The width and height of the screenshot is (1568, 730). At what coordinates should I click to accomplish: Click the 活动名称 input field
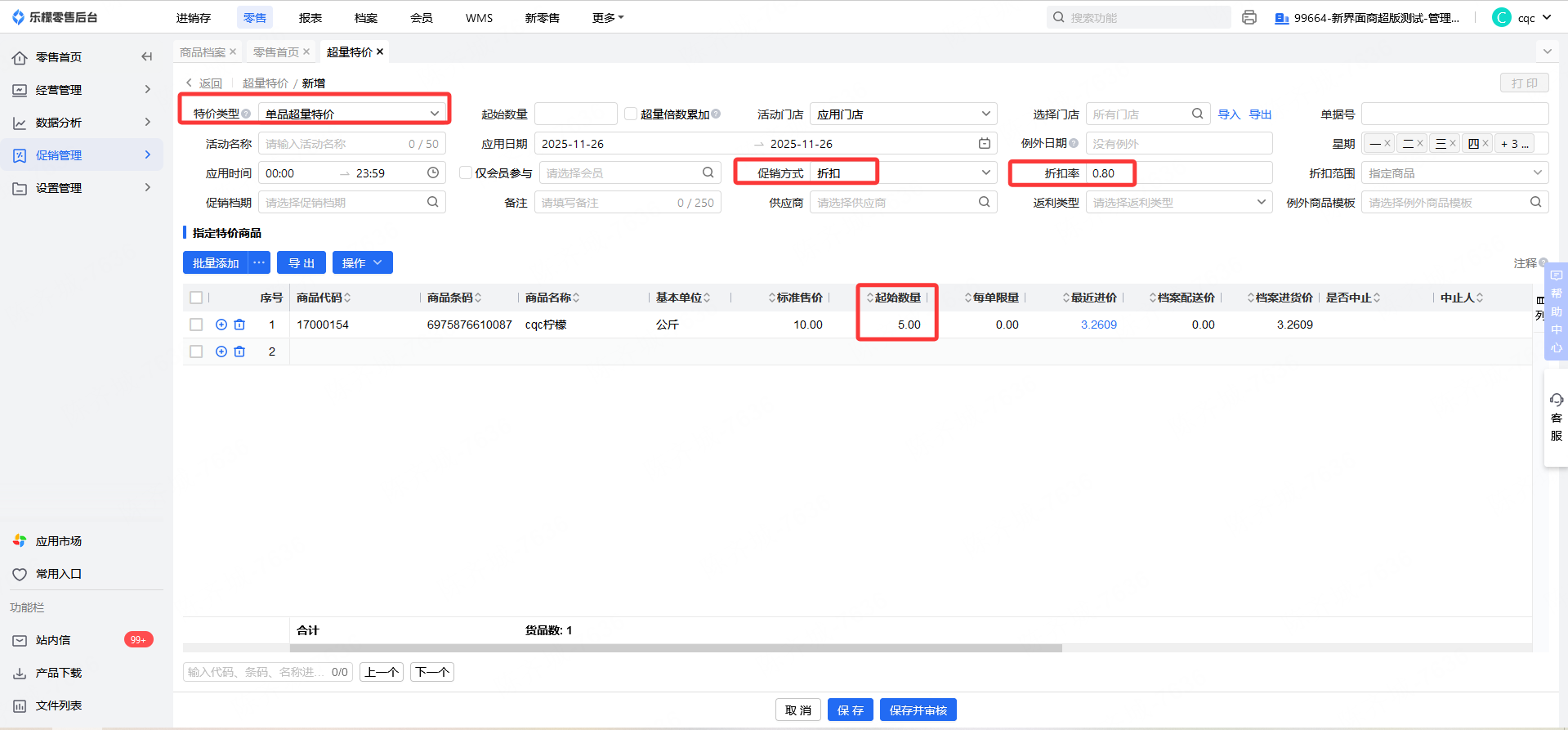[352, 143]
